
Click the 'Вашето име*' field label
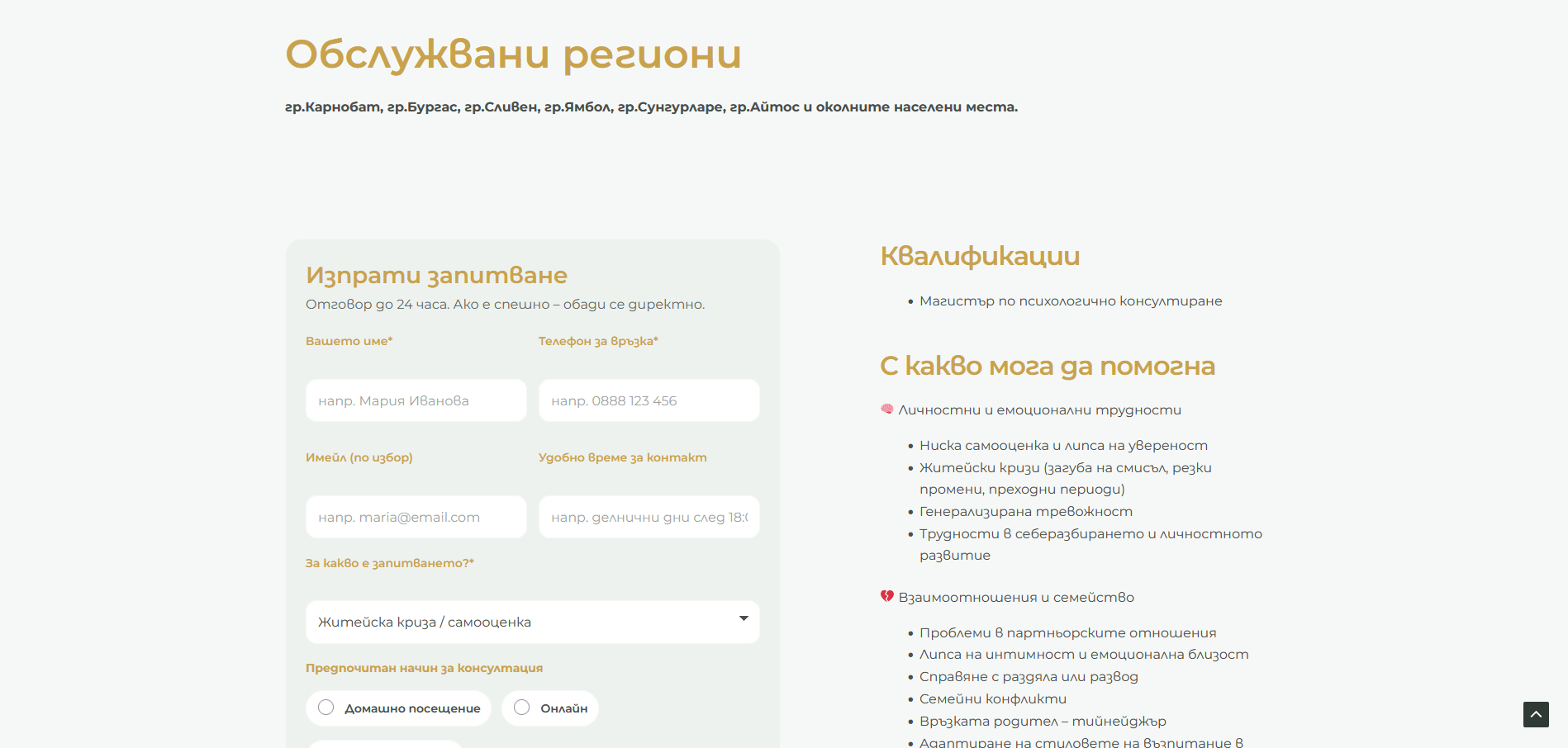pyautogui.click(x=349, y=341)
